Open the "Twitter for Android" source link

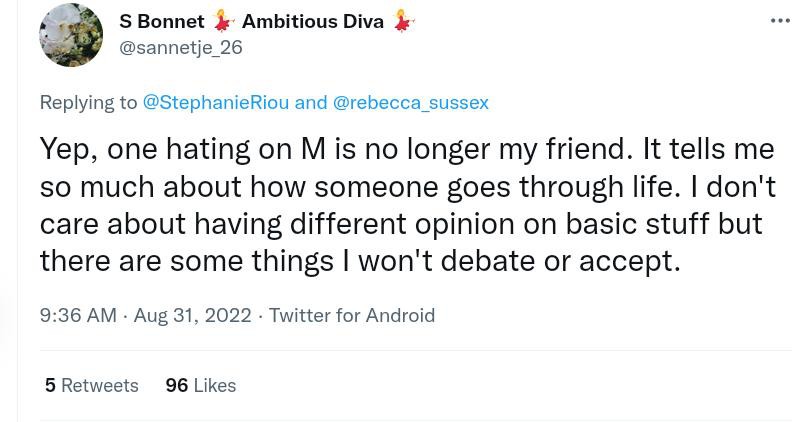(352, 315)
